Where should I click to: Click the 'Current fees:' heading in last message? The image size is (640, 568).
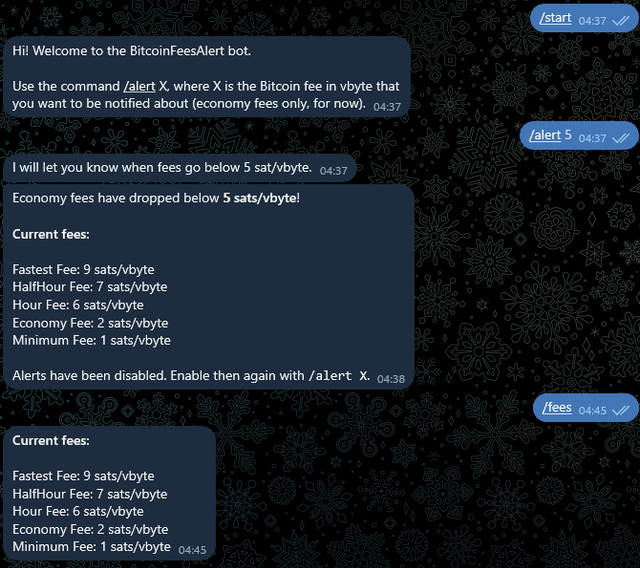[x=51, y=441]
